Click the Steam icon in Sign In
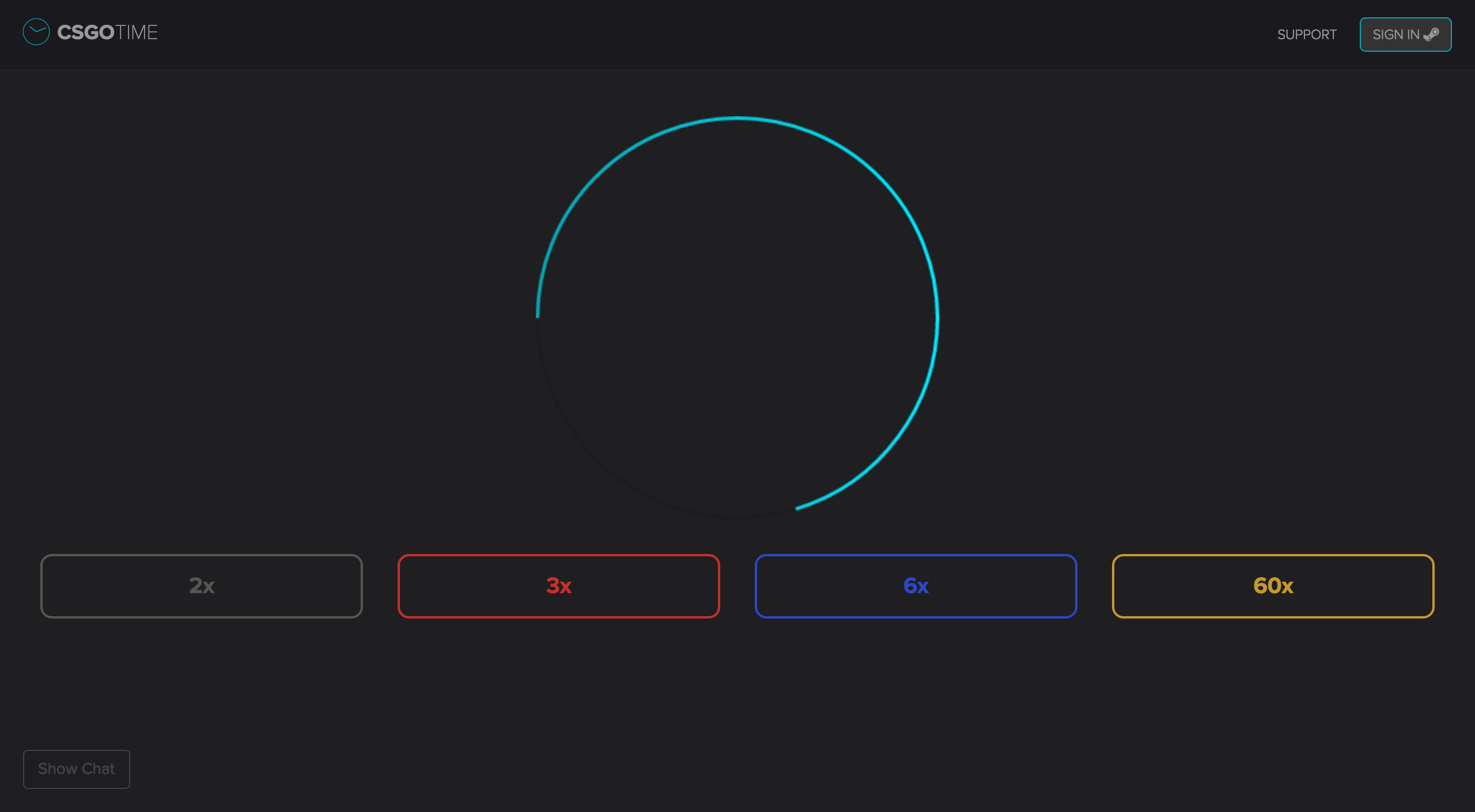Screen dimensions: 1475x812 (1432, 35)
